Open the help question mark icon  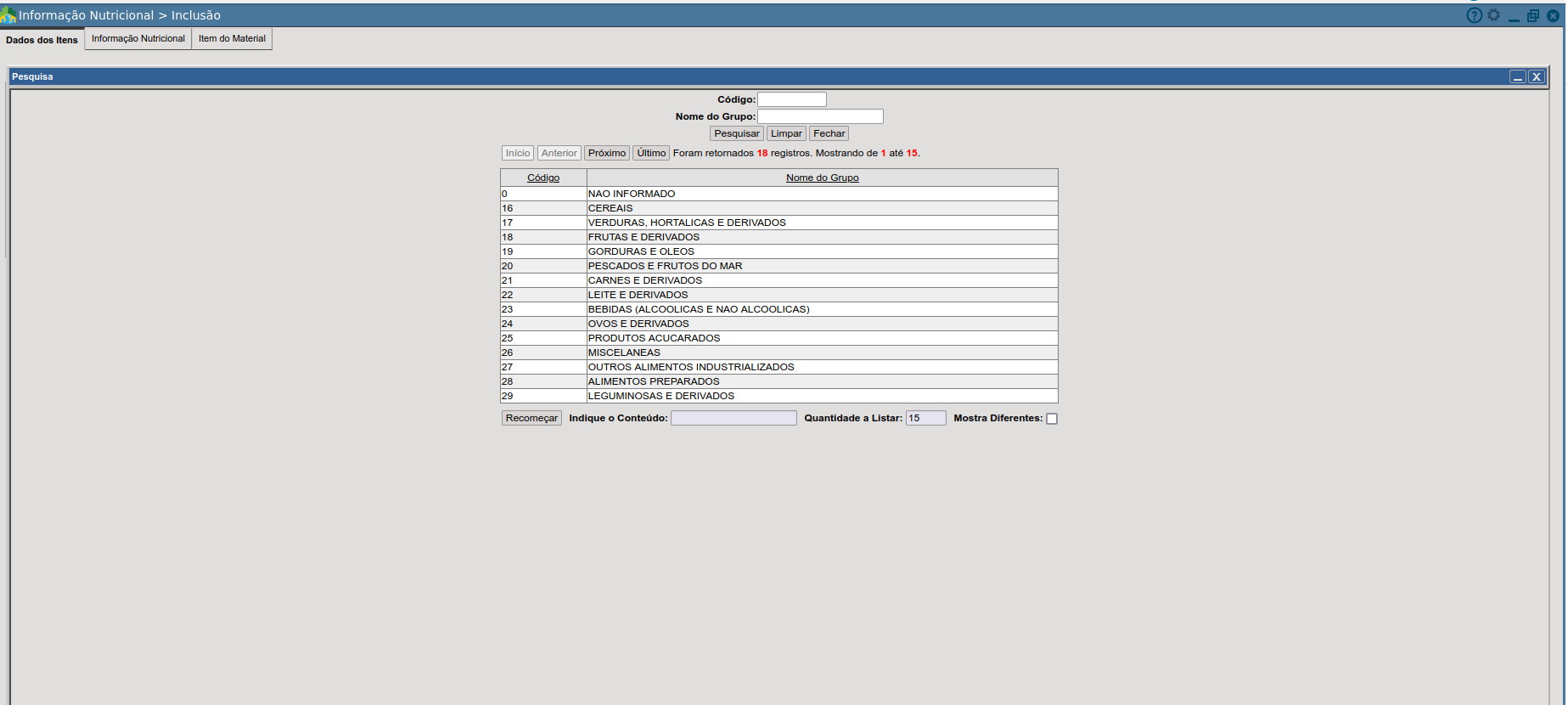click(x=1474, y=15)
